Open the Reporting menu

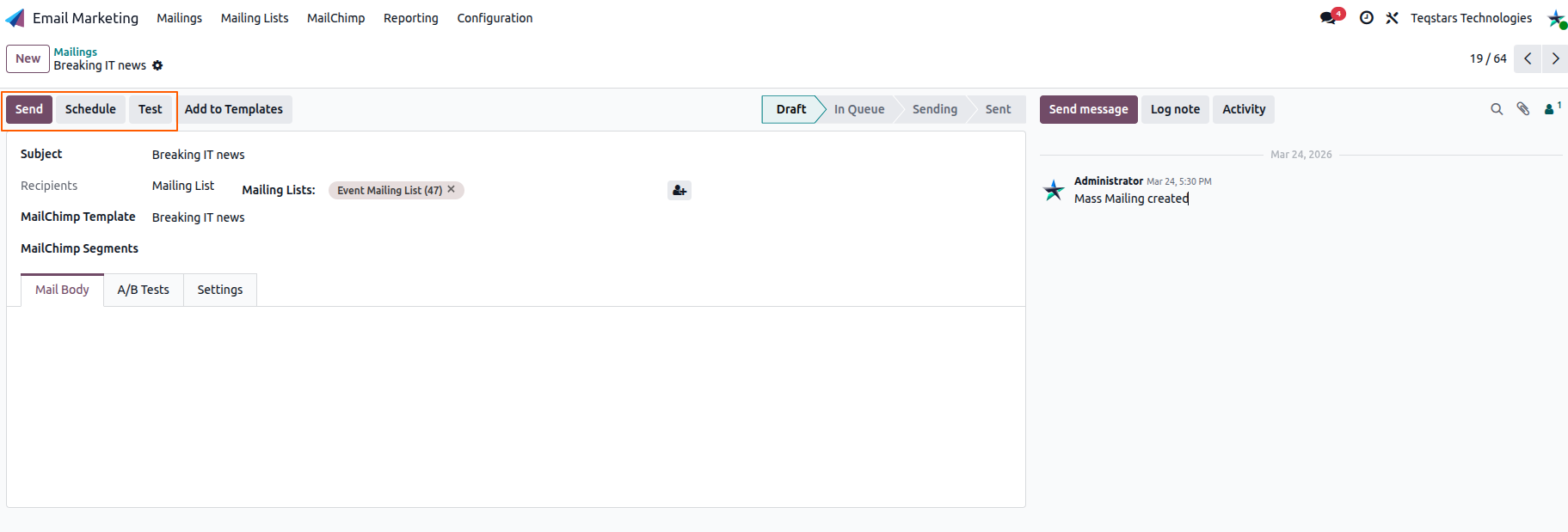click(410, 18)
